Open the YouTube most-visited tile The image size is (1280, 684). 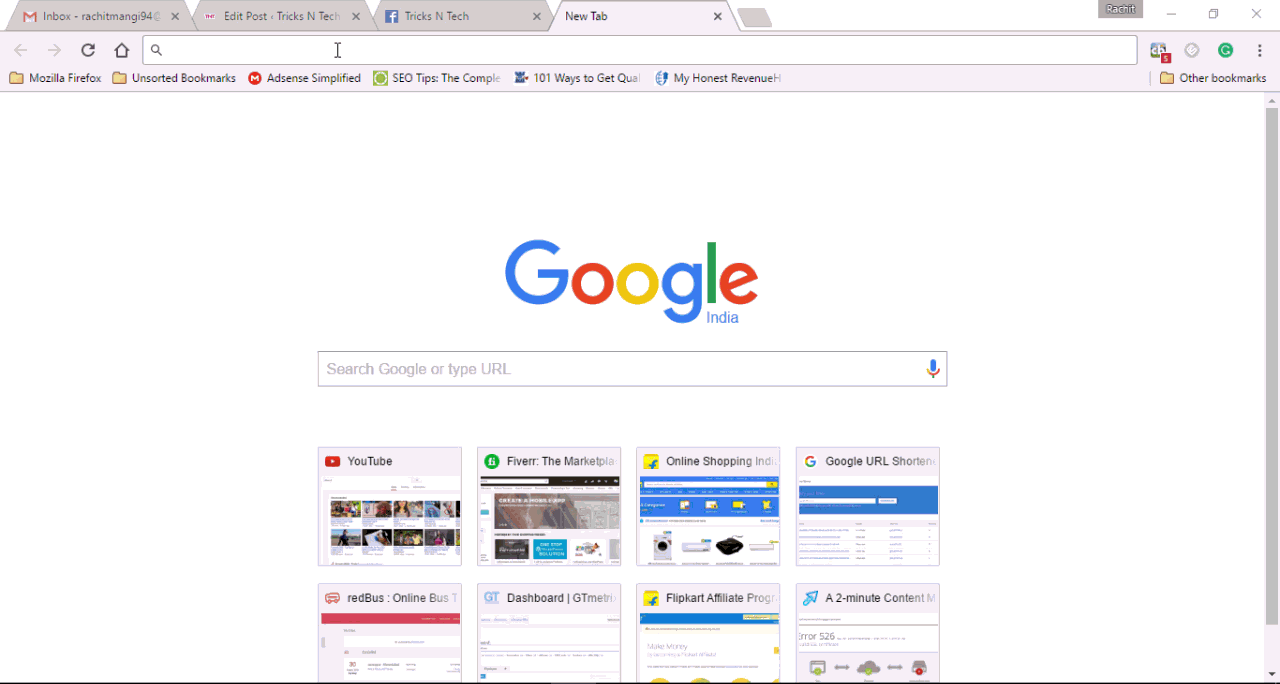click(x=390, y=506)
